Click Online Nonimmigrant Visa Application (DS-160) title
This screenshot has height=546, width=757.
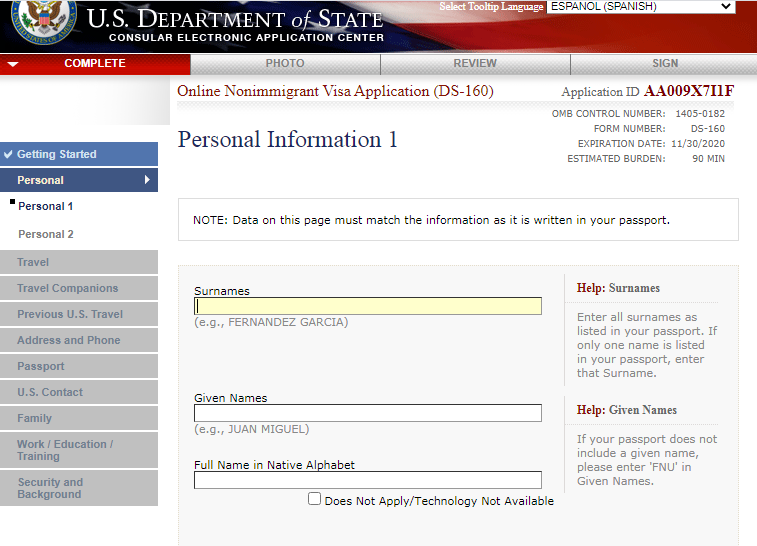(x=335, y=91)
